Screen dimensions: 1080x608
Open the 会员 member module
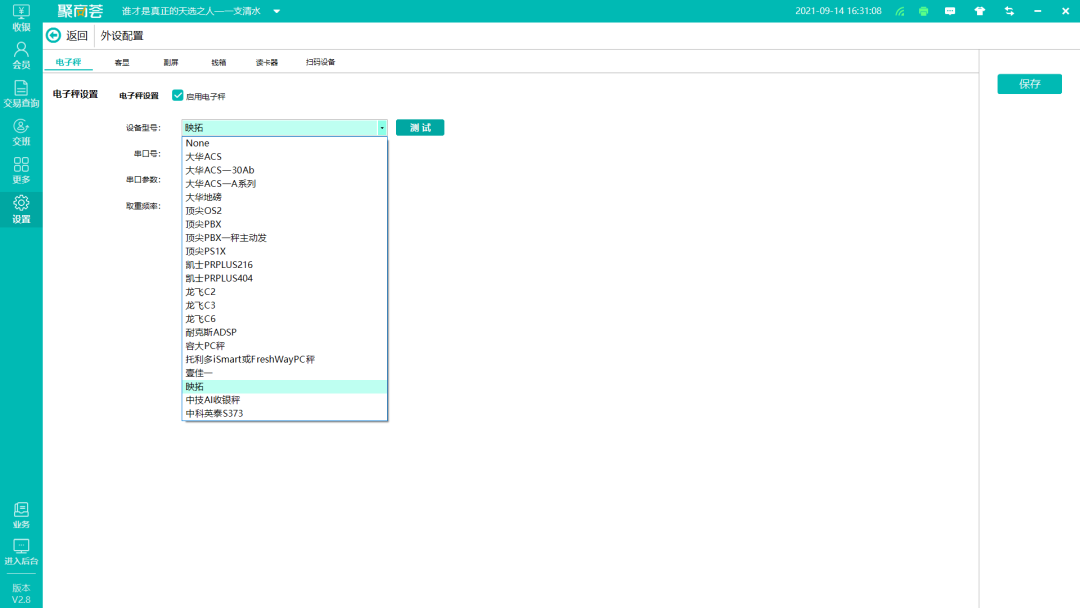(x=21, y=58)
